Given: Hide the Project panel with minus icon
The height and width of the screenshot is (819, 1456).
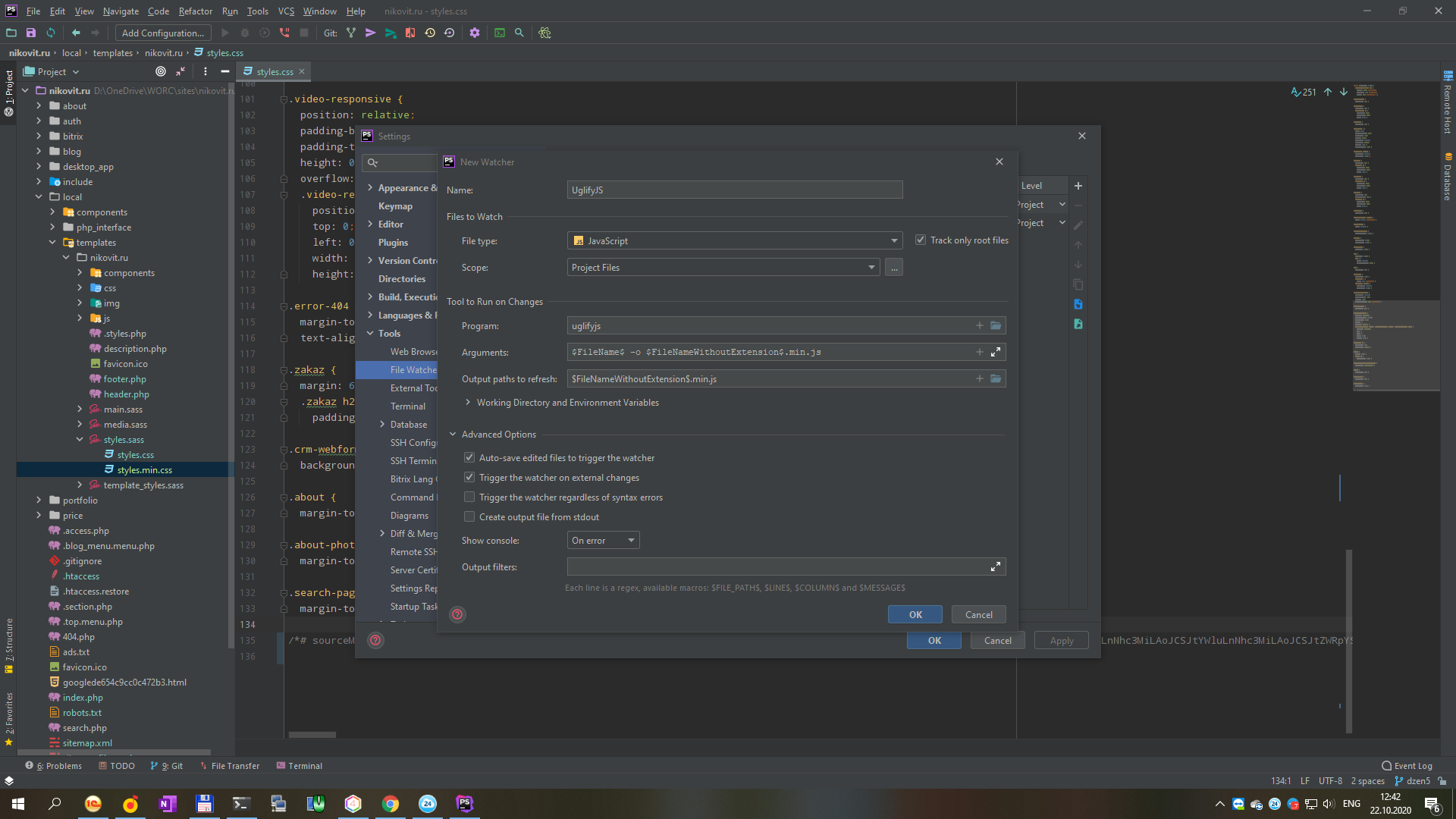Looking at the screenshot, I should point(225,71).
